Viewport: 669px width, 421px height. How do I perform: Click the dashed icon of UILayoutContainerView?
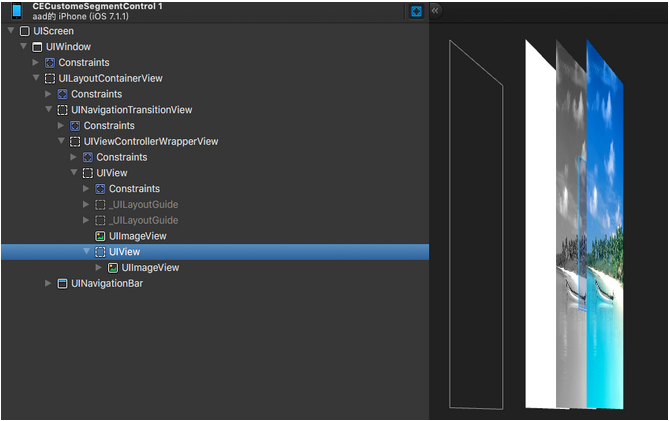[x=50, y=78]
